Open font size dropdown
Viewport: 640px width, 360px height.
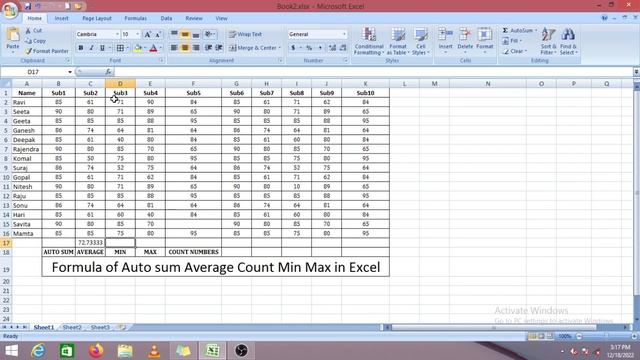click(x=138, y=34)
